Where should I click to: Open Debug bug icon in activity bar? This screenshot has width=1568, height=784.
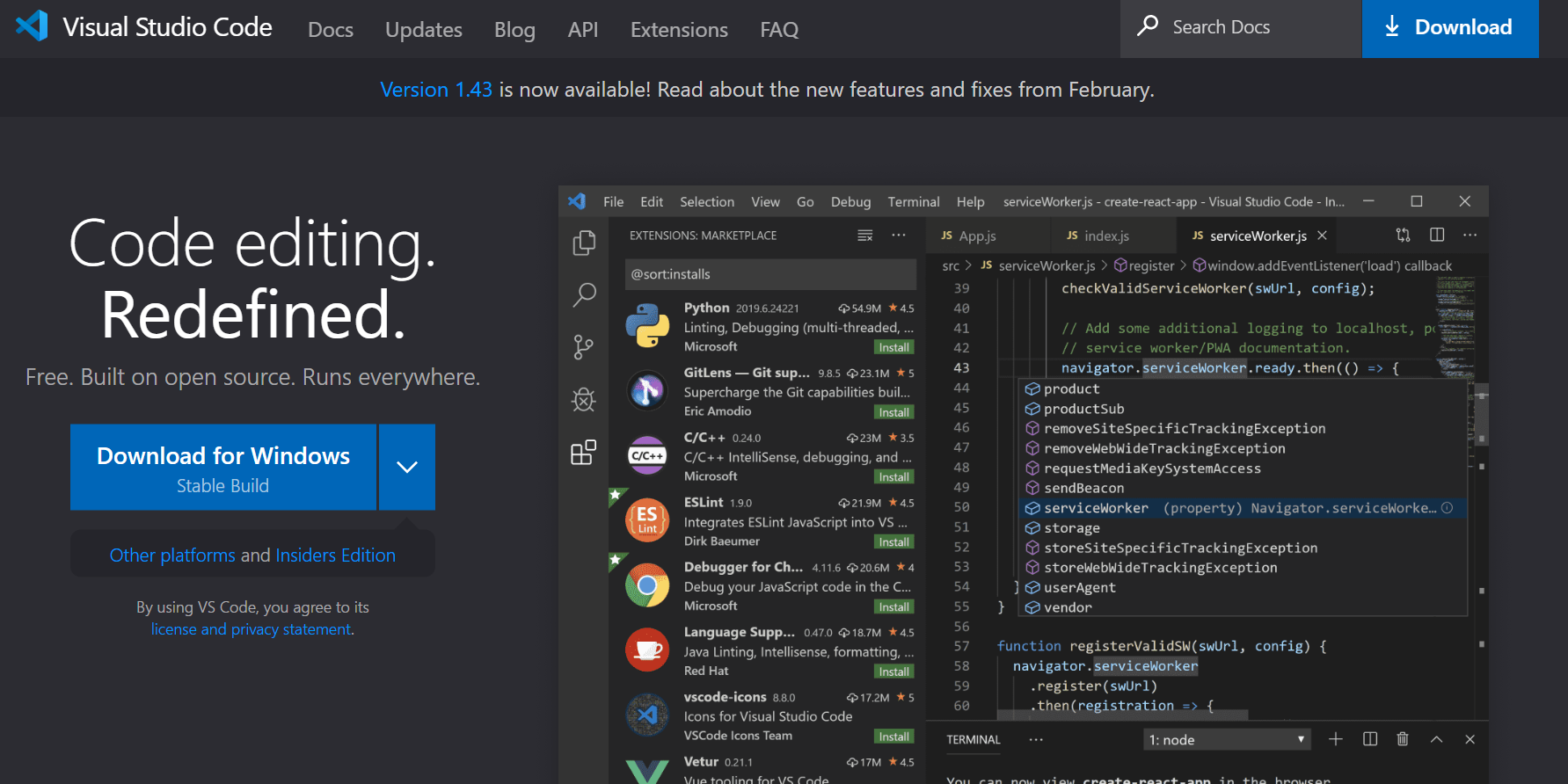coord(584,400)
